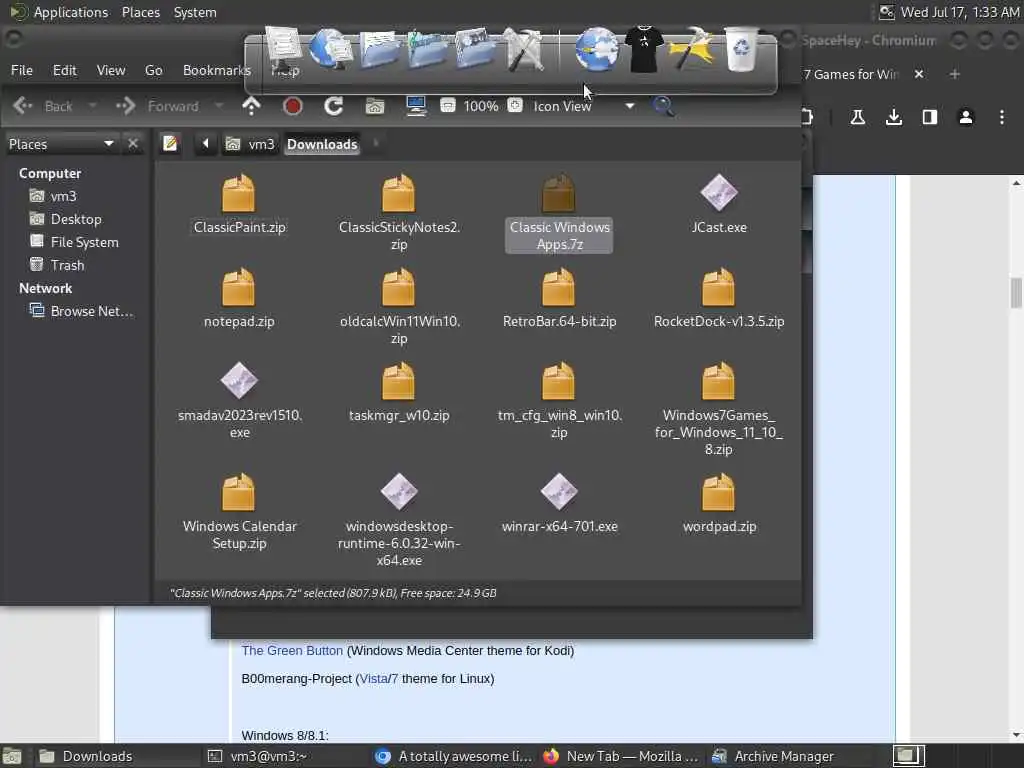Open Chromium's side panel icon
Viewport: 1024px width, 768px height.
(930, 117)
